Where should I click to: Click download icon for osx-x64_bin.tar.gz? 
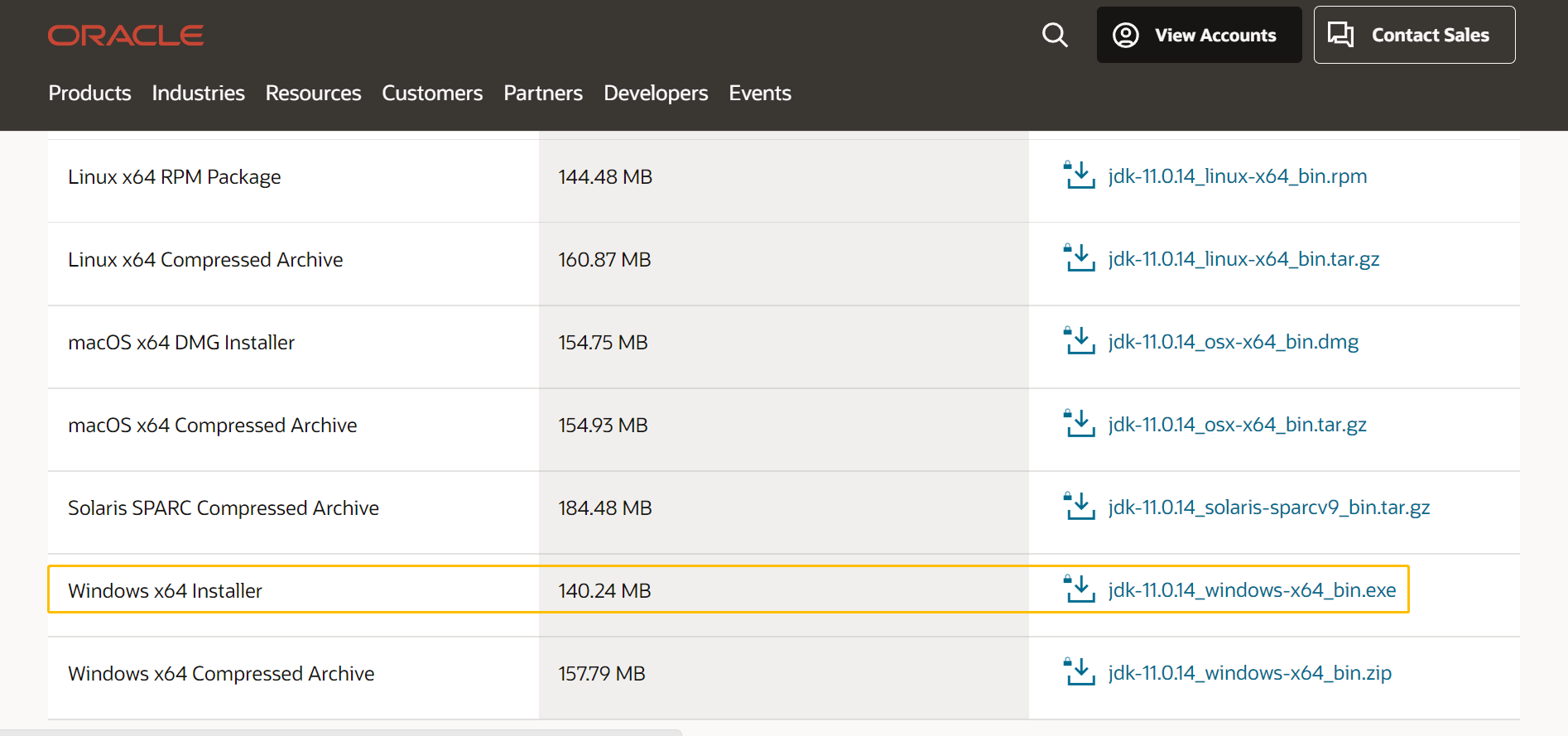coord(1079,423)
